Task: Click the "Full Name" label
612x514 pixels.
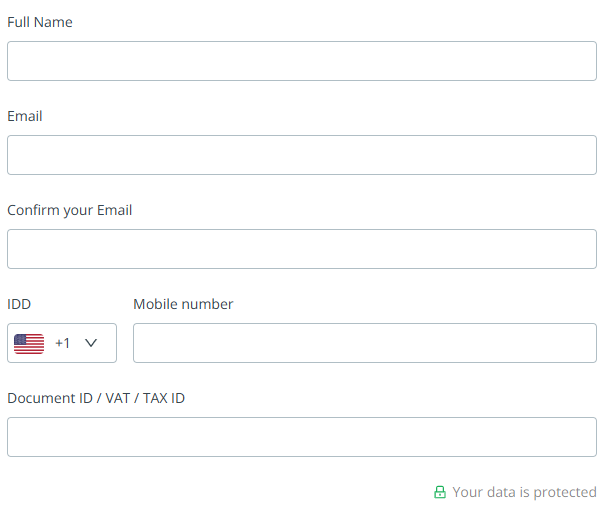Action: pos(40,22)
